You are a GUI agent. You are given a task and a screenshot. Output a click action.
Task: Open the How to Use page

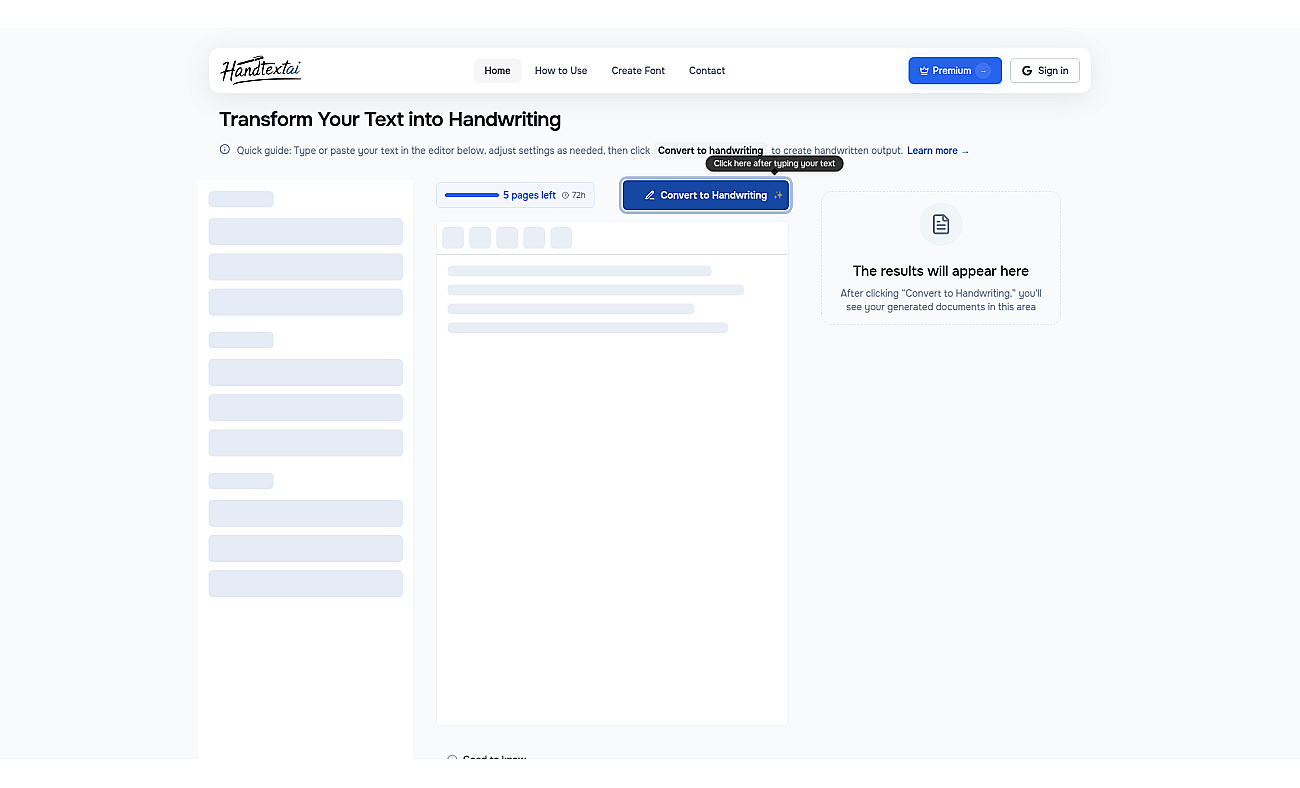coord(561,70)
